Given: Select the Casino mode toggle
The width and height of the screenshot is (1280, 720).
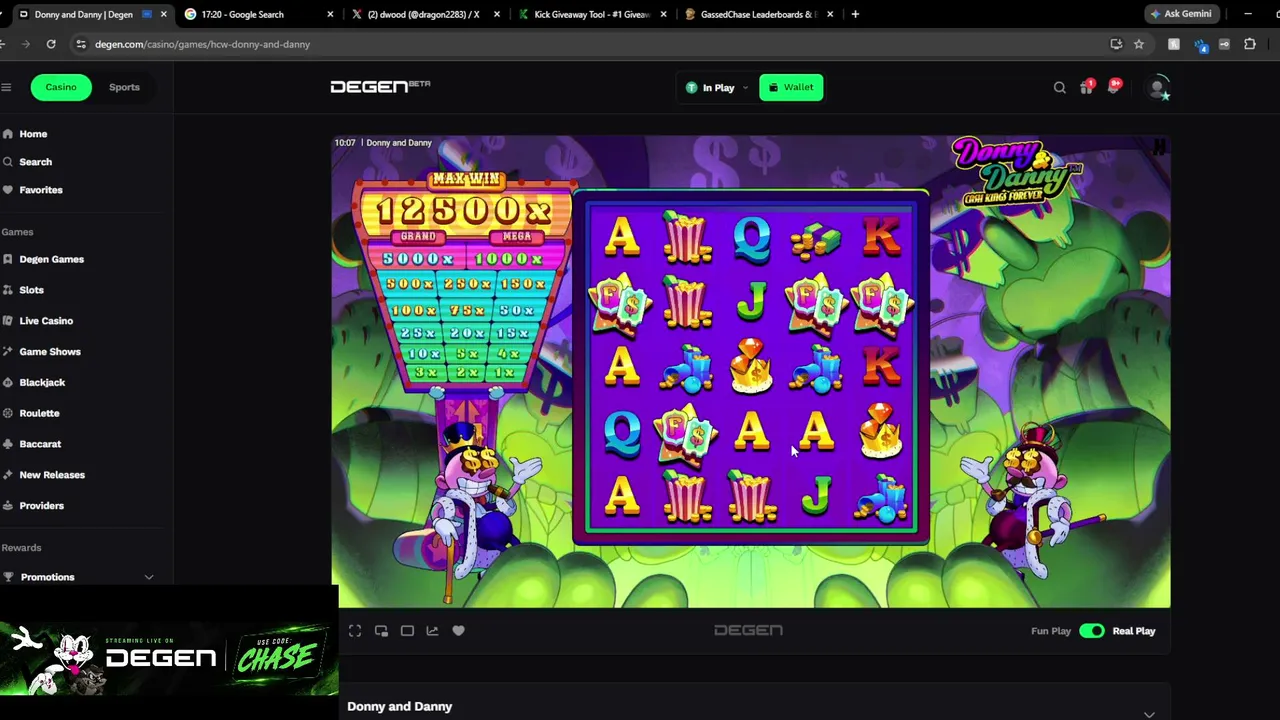Looking at the screenshot, I should click(x=61, y=87).
